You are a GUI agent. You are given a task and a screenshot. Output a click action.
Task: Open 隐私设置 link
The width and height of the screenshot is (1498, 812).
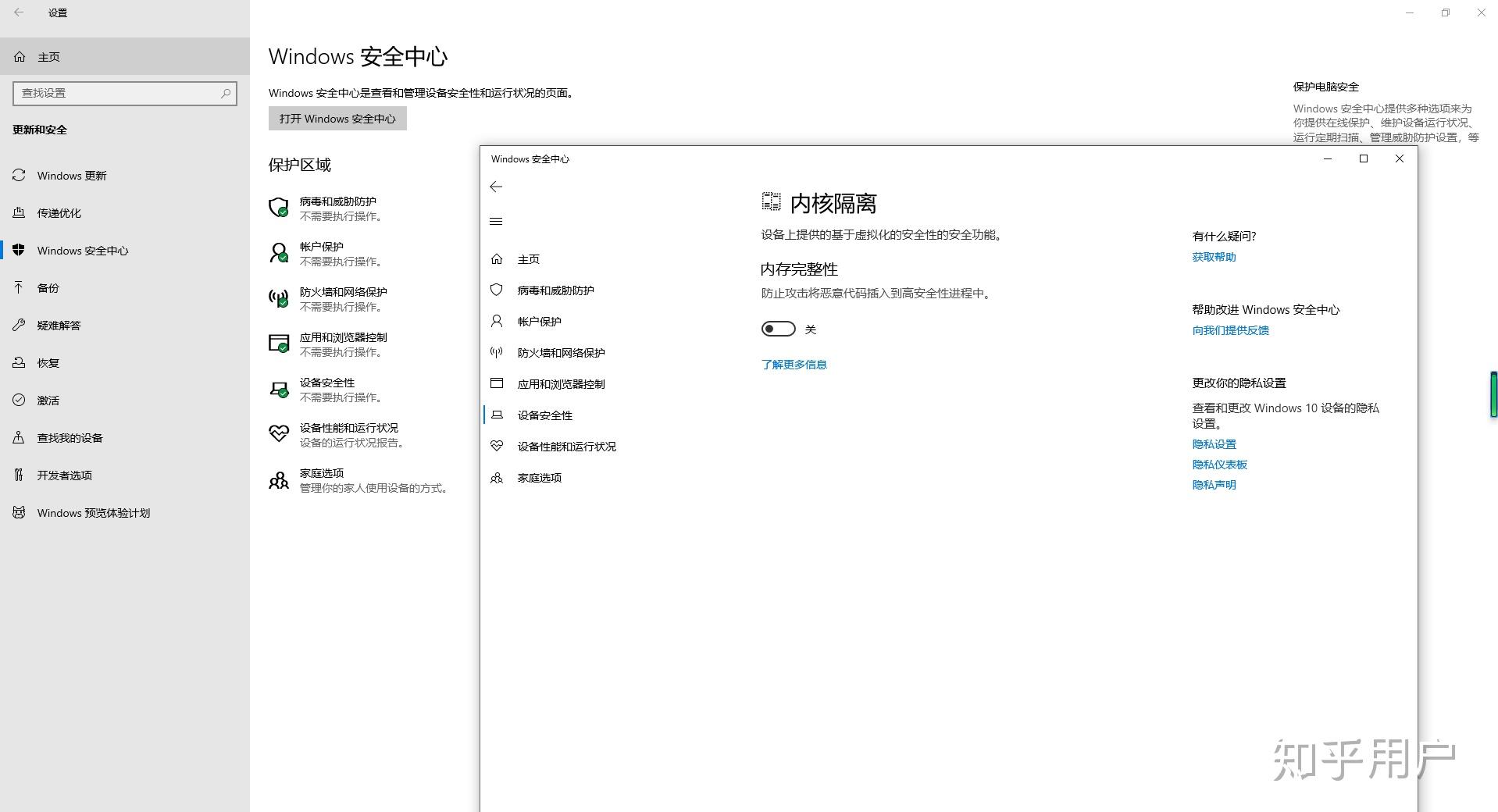click(1214, 444)
